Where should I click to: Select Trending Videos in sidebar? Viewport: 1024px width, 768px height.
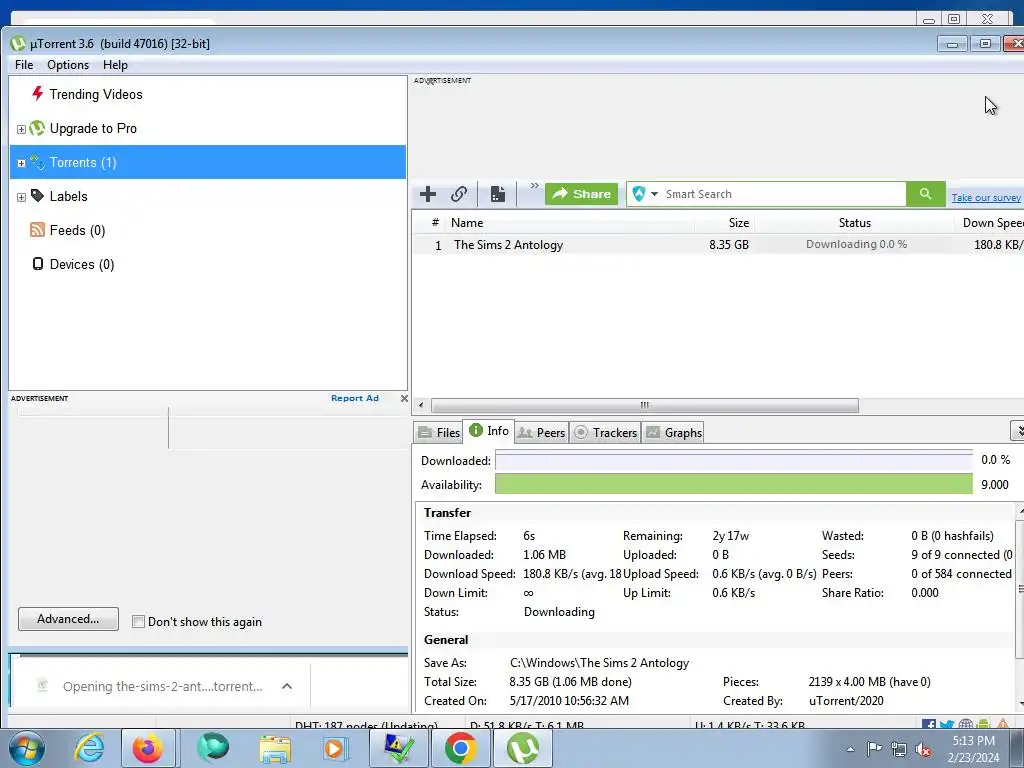(x=95, y=94)
